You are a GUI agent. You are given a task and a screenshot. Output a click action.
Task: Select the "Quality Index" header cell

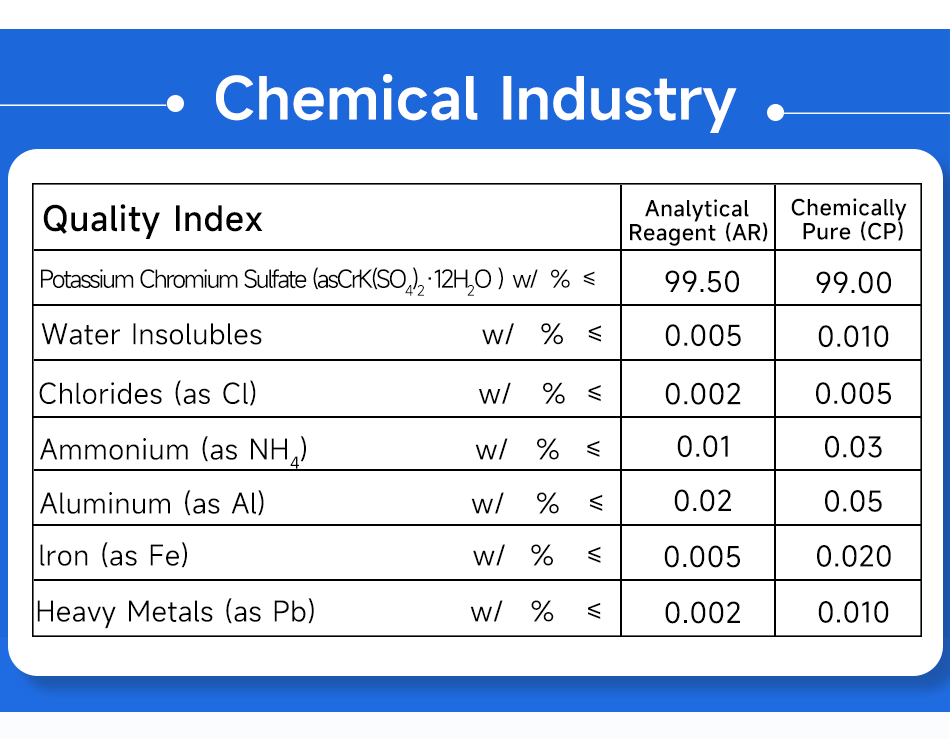pyautogui.click(x=153, y=219)
